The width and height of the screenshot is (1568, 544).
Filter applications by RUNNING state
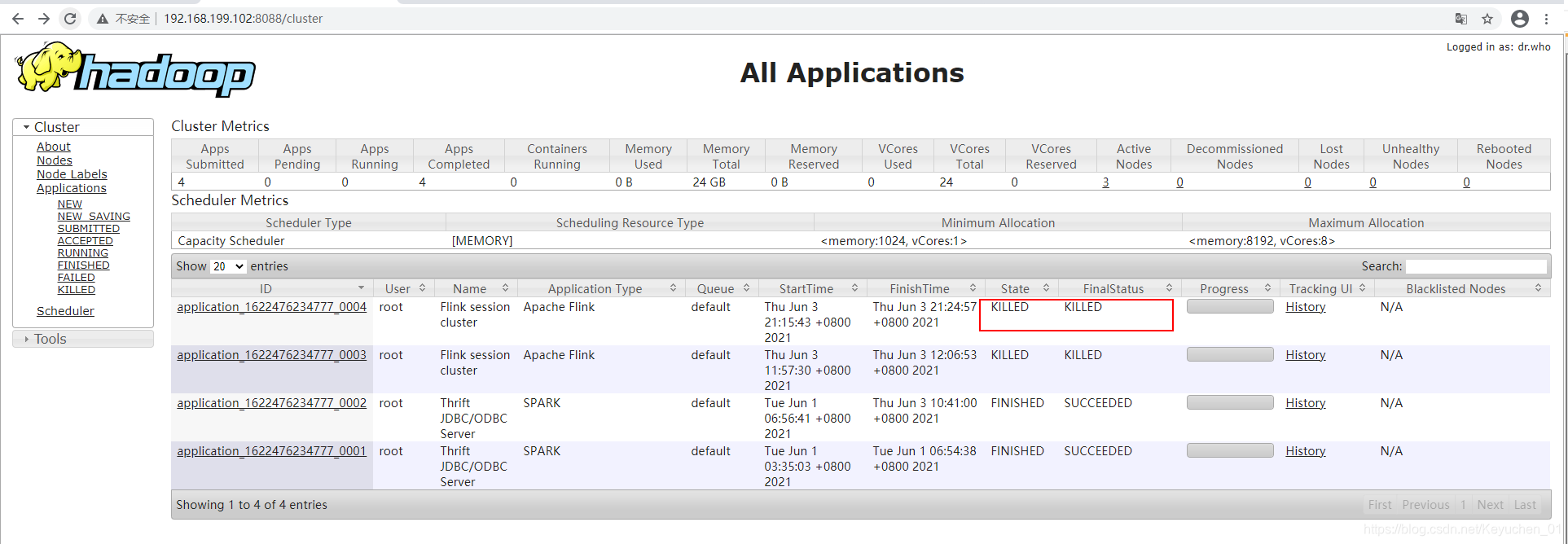(x=83, y=253)
